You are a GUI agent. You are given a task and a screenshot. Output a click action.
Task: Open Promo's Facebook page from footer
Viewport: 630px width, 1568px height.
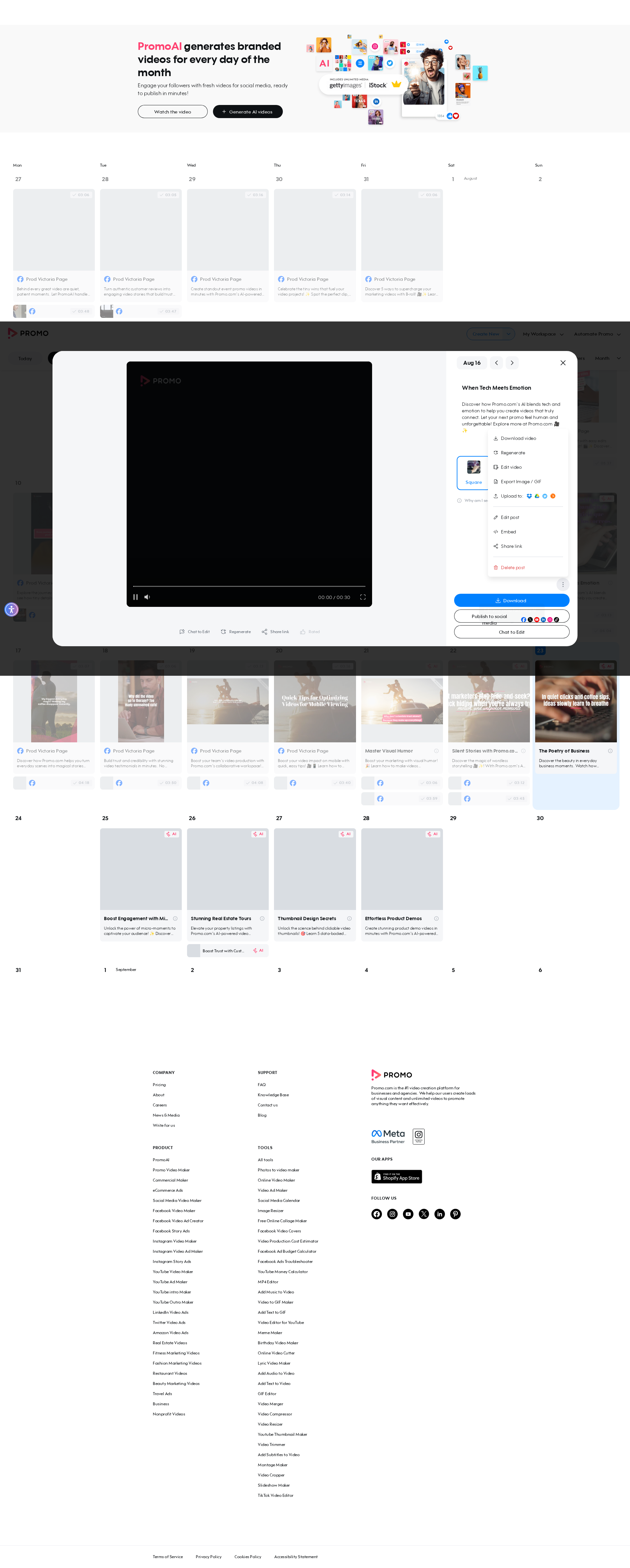[x=377, y=1214]
